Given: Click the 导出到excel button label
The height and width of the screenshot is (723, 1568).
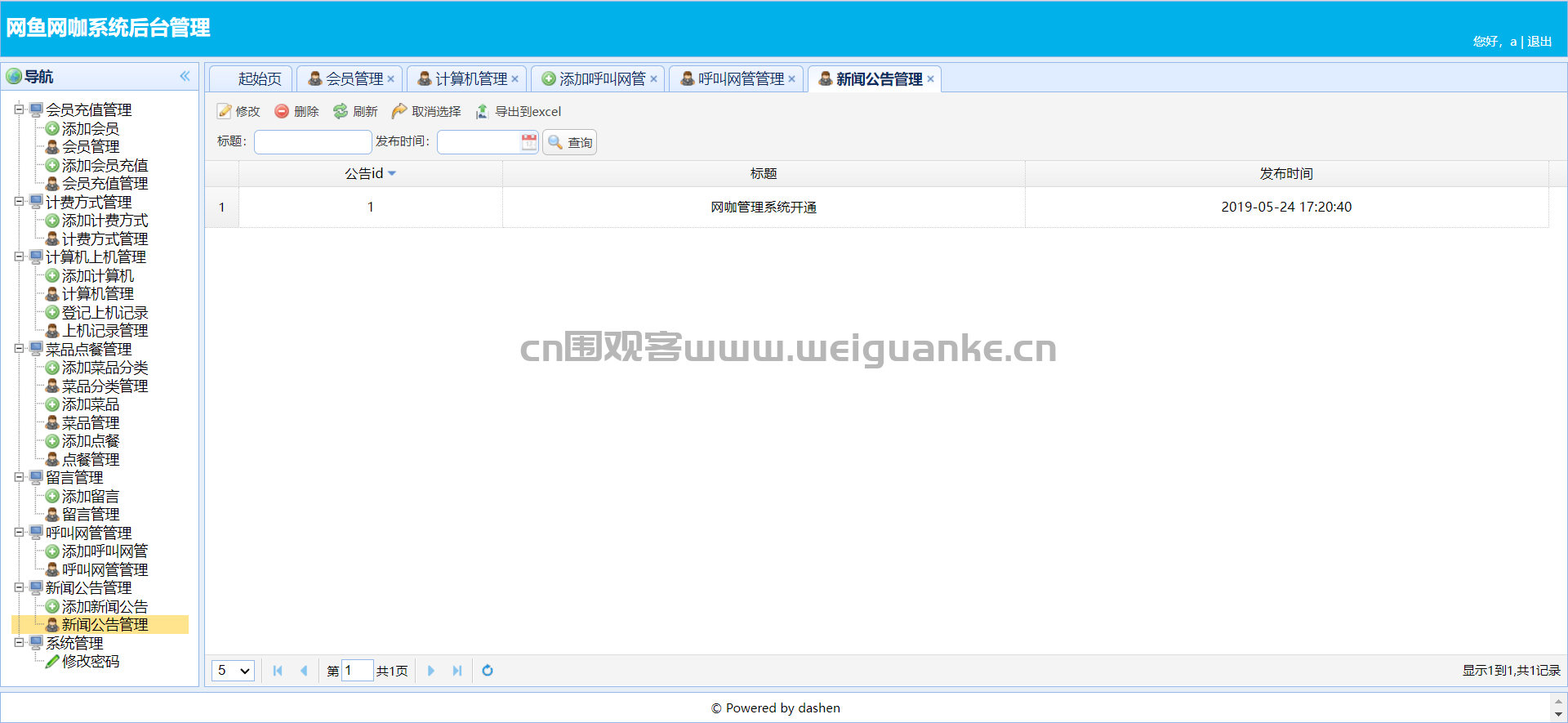Looking at the screenshot, I should 528,111.
